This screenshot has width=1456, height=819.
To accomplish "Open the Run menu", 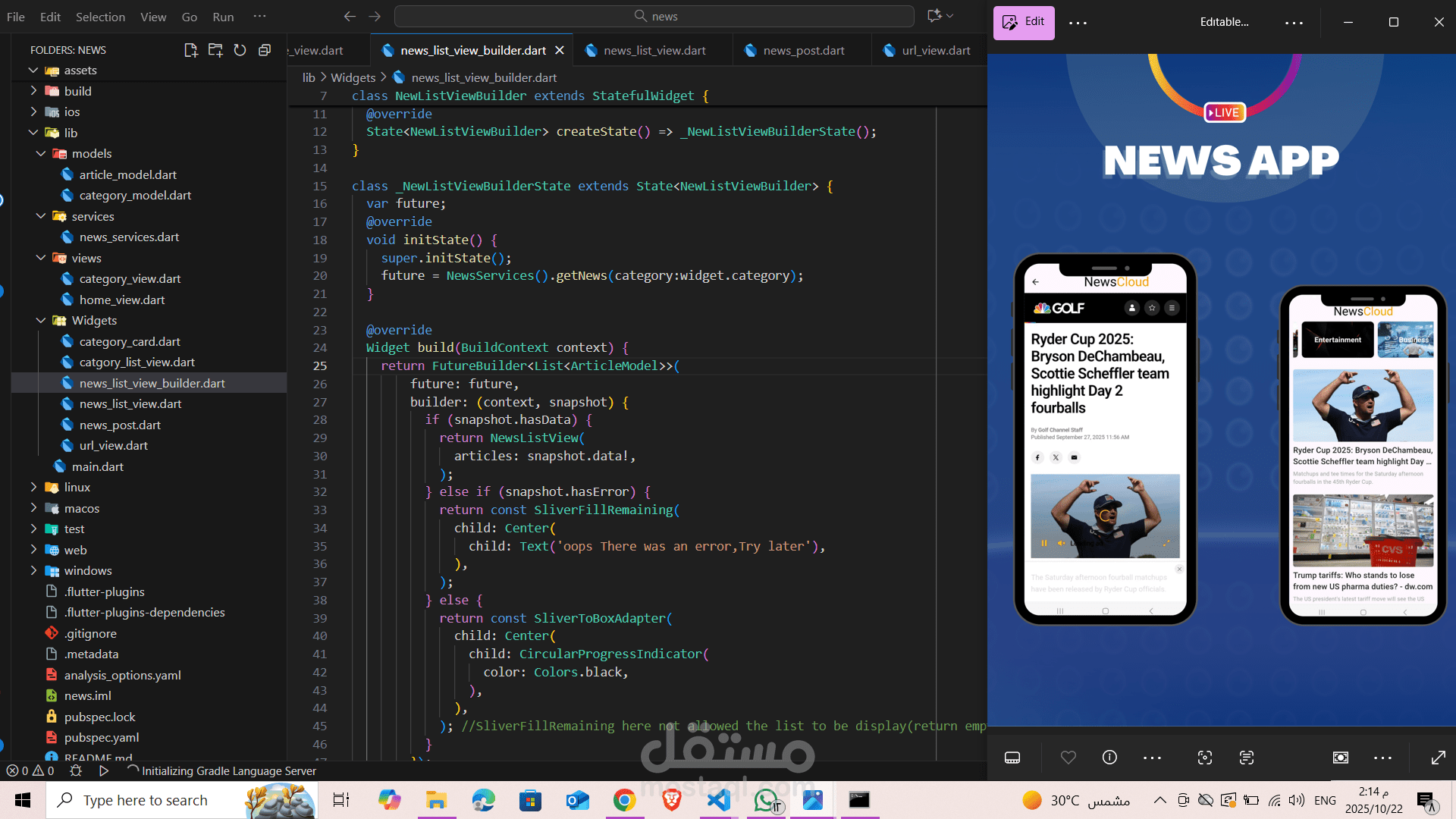I will 223,17.
